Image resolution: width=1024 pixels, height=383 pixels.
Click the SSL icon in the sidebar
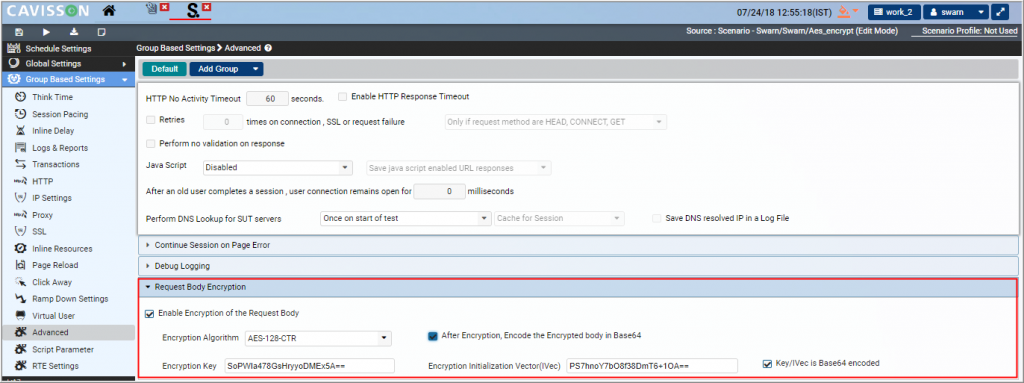[x=20, y=231]
